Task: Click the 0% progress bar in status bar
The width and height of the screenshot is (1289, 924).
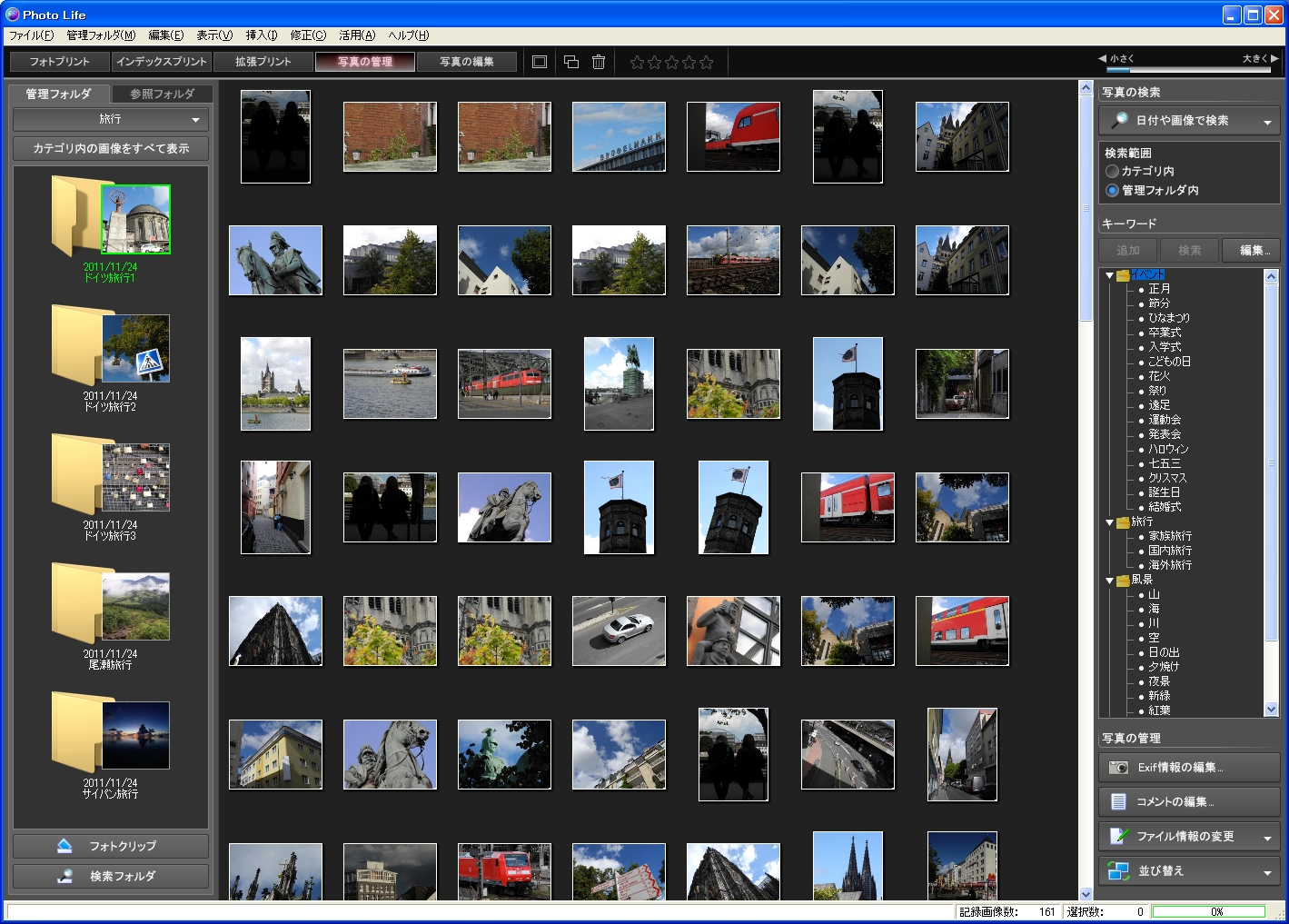Action: coord(1209,911)
